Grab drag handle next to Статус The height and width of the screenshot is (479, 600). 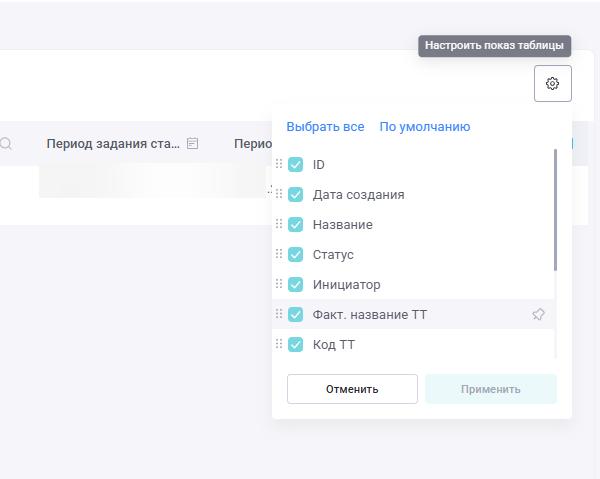279,254
